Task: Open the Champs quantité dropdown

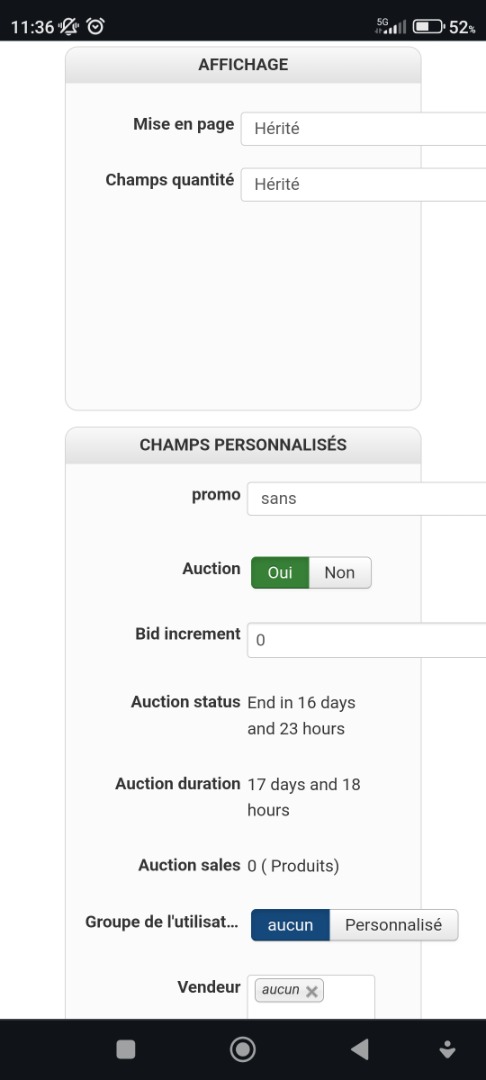Action: click(363, 185)
